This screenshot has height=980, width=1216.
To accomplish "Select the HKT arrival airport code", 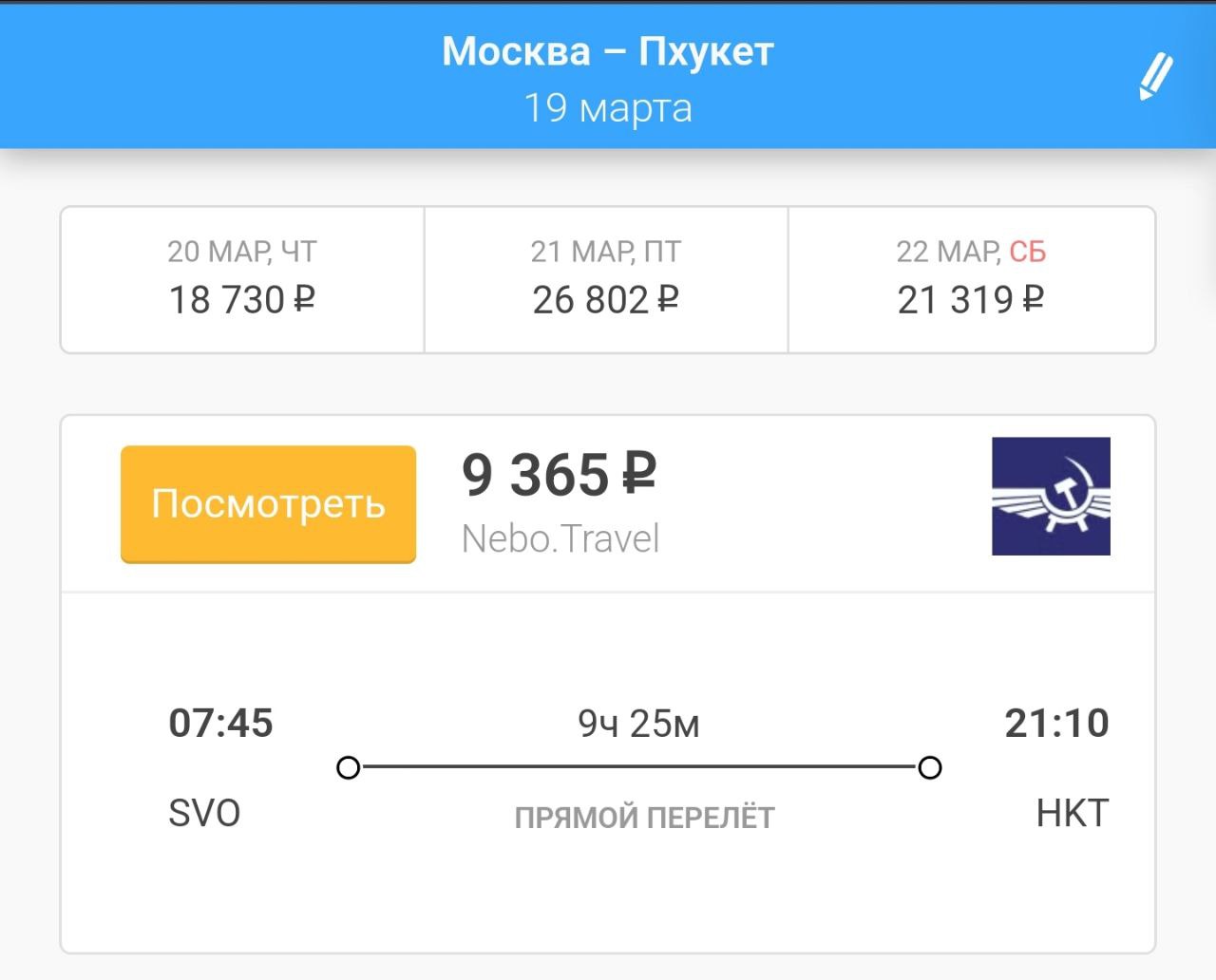I will (x=1072, y=814).
